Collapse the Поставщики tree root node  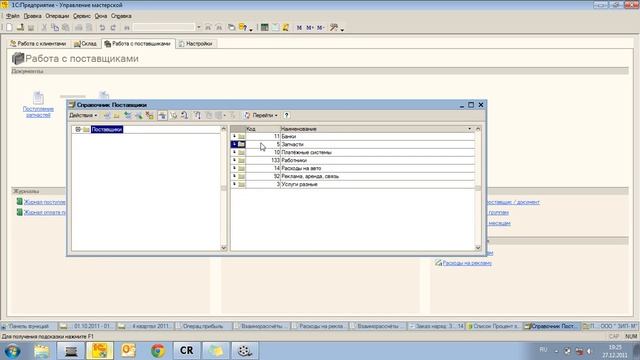pyautogui.click(x=78, y=129)
